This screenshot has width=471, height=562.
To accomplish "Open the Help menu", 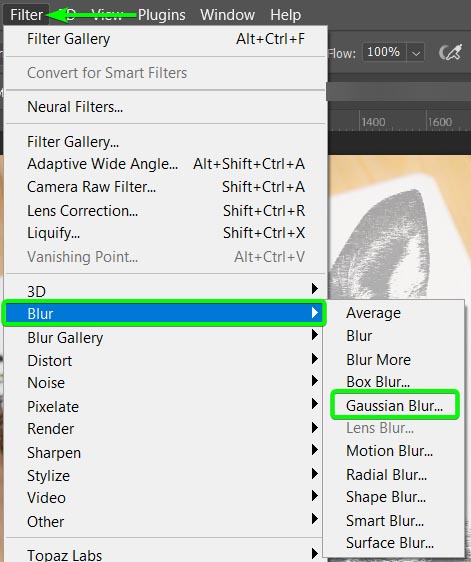I will [x=285, y=15].
